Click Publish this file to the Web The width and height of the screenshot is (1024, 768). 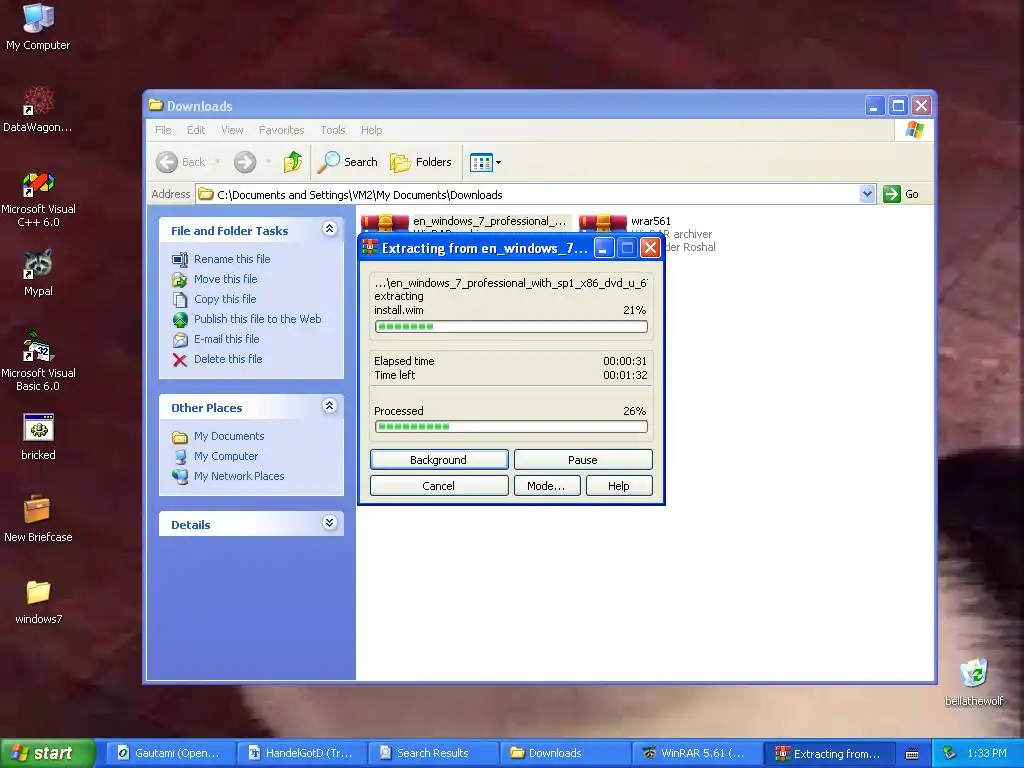247,319
